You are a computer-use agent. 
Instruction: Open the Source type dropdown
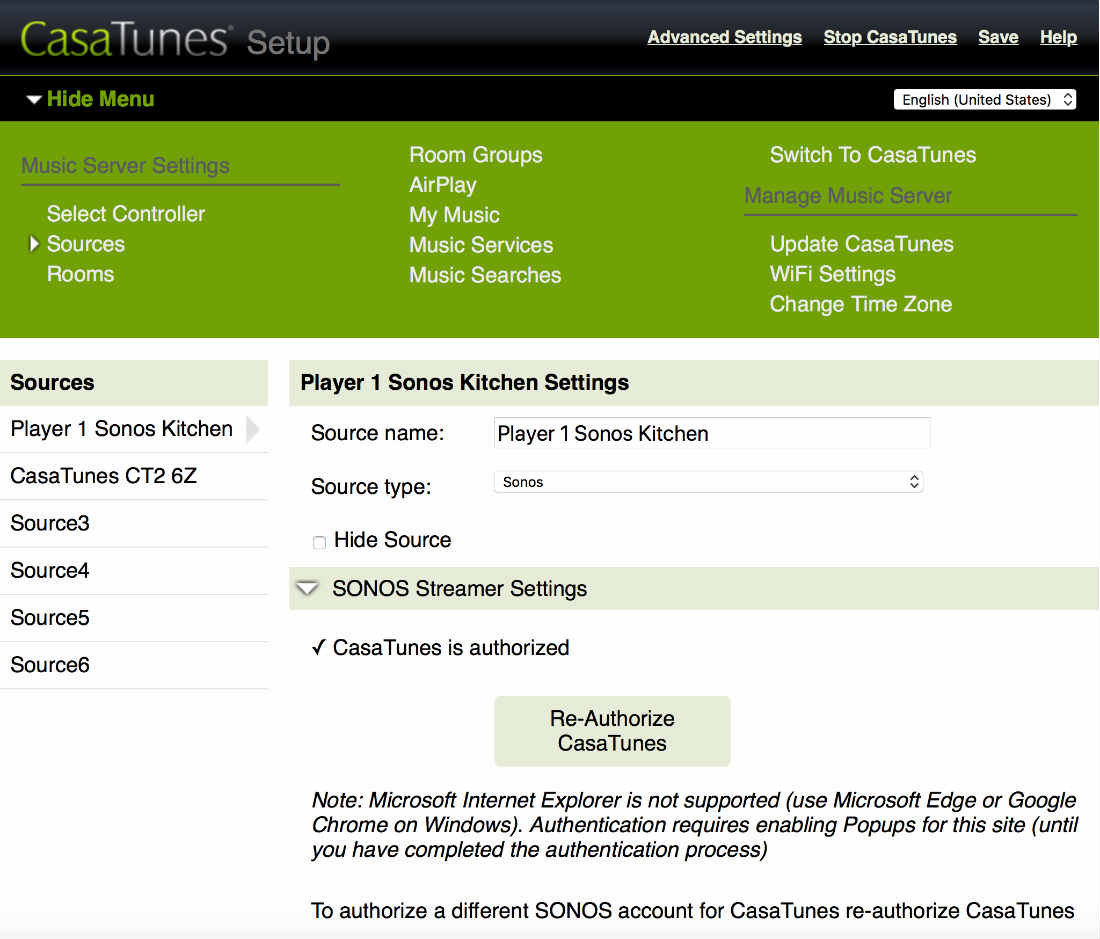point(709,482)
